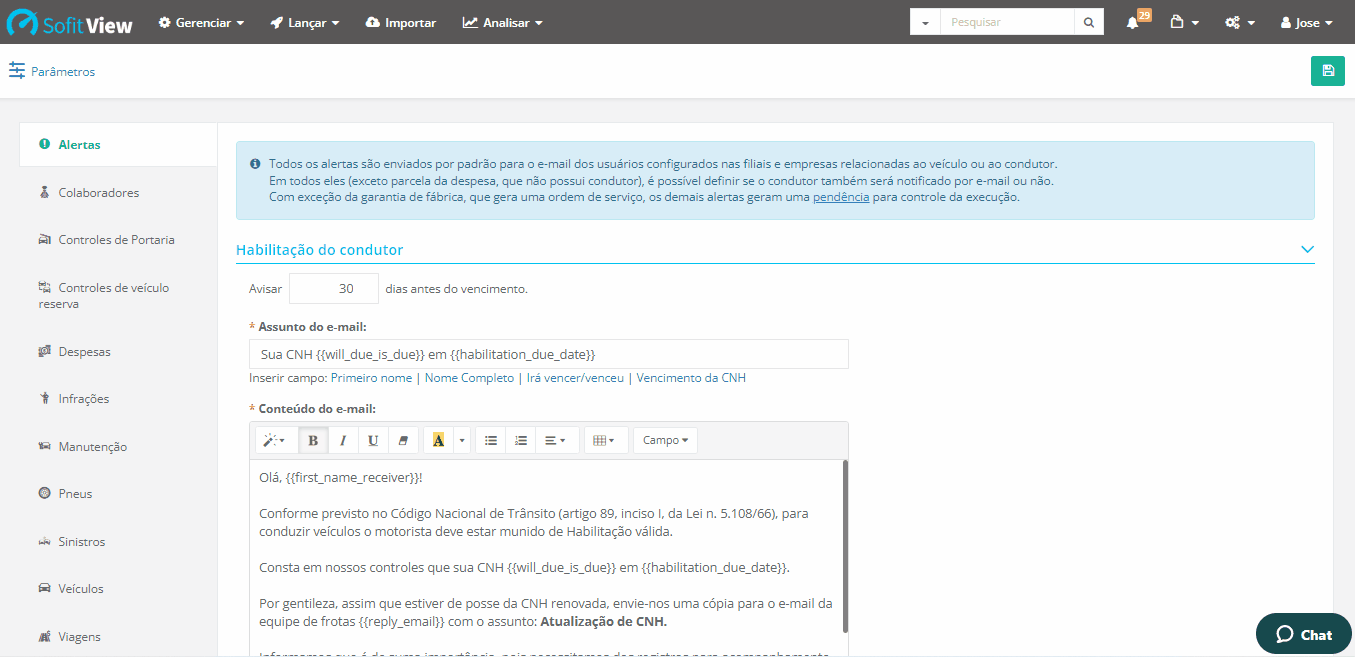
Task: Select the Veículos tab
Action: point(118,589)
